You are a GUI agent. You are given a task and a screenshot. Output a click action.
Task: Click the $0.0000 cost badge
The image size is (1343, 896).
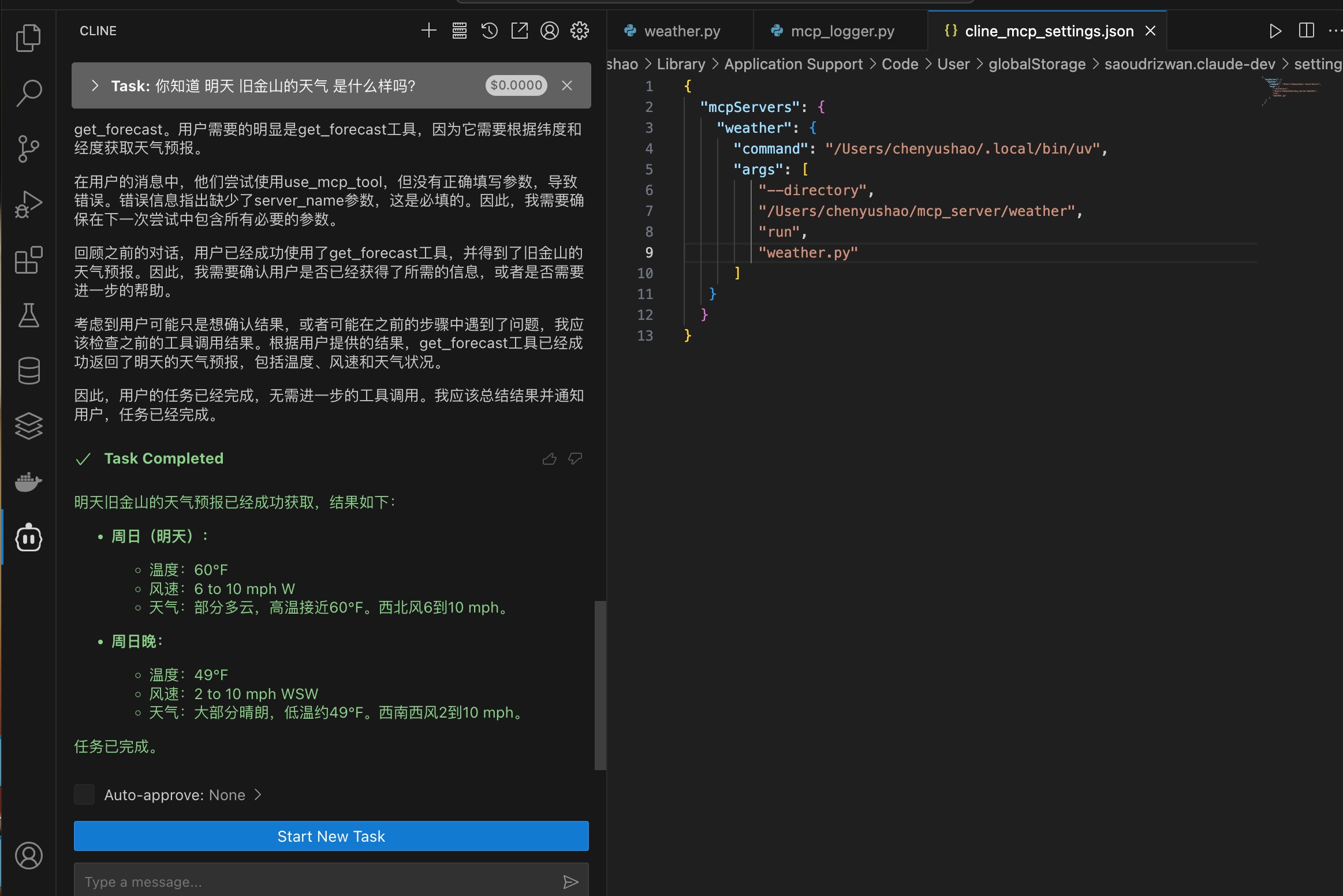[x=516, y=85]
